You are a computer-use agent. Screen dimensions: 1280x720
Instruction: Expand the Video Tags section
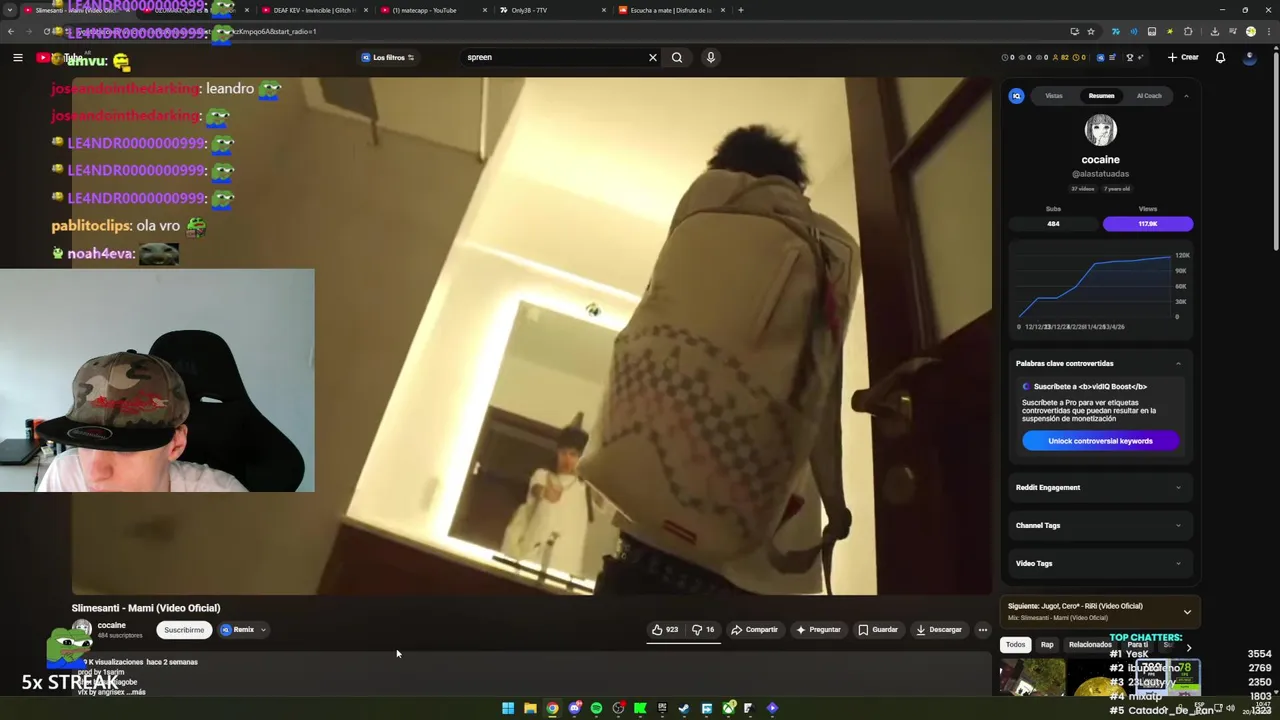[x=1100, y=564]
